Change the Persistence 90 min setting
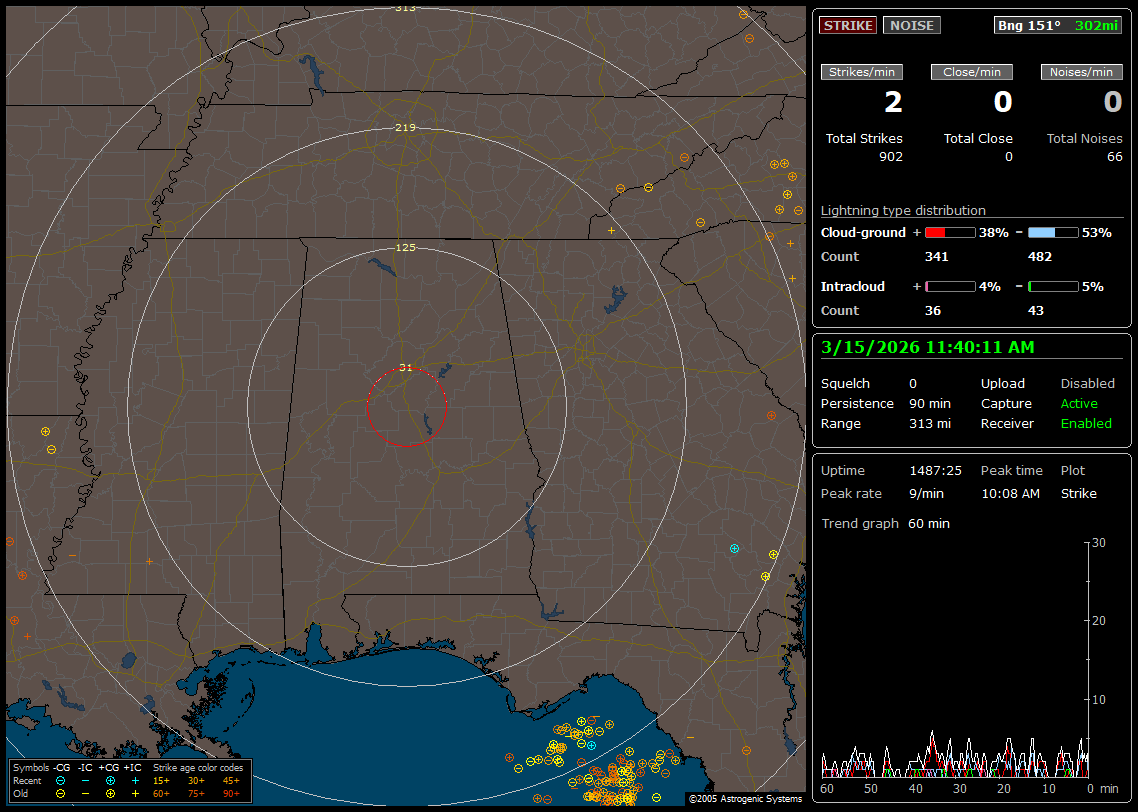 click(930, 403)
